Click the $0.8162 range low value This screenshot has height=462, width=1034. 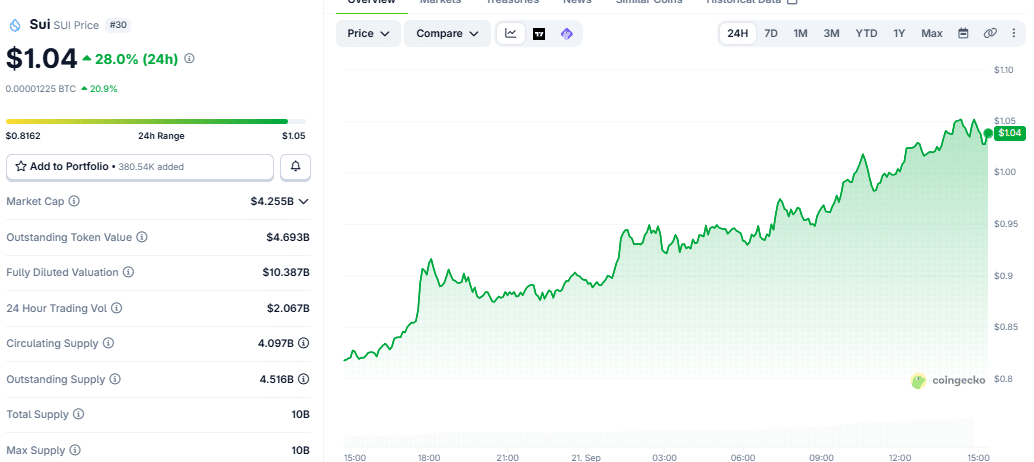tap(24, 136)
